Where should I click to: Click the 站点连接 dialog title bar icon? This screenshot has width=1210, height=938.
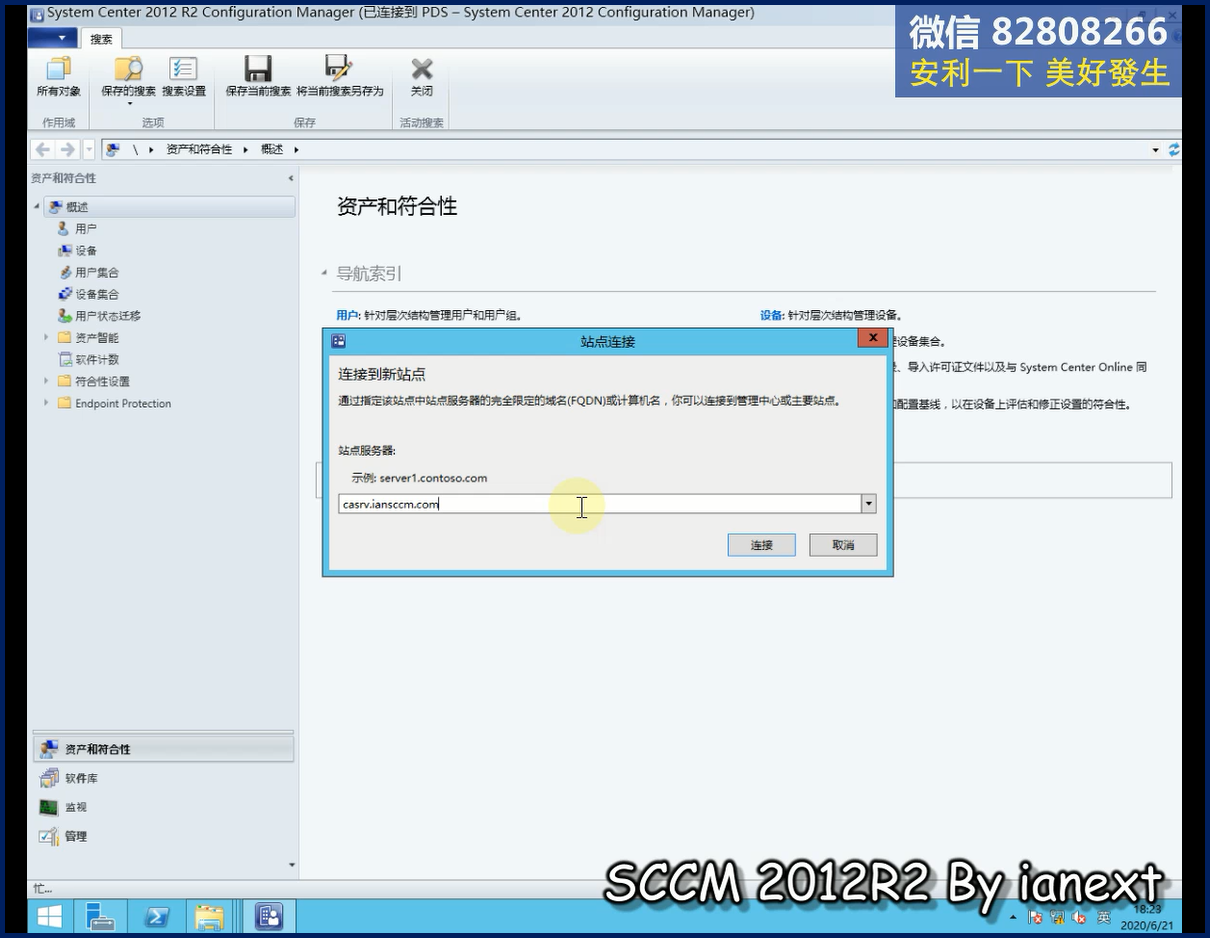tap(339, 341)
